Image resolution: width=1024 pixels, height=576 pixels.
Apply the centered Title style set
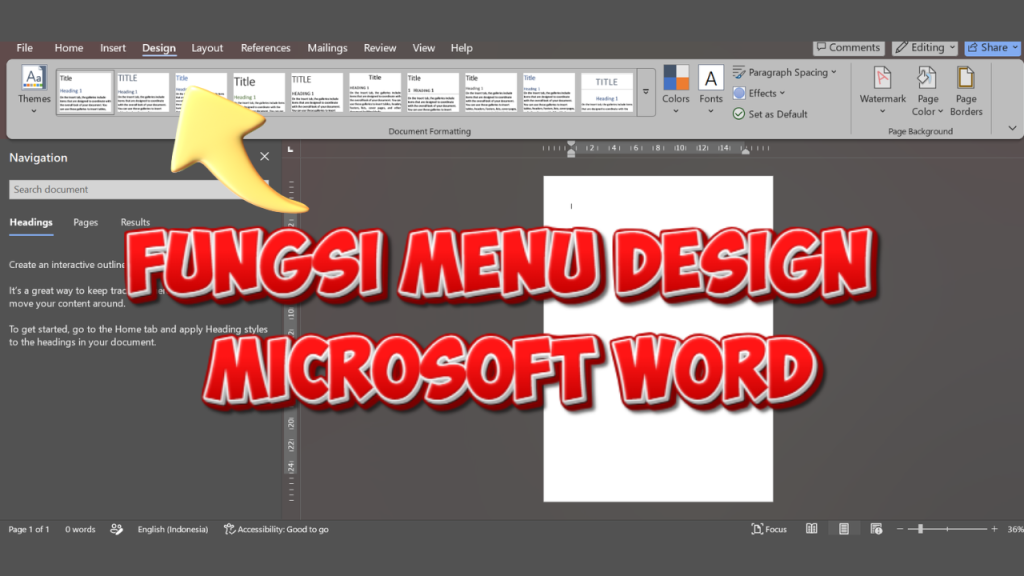tap(375, 93)
